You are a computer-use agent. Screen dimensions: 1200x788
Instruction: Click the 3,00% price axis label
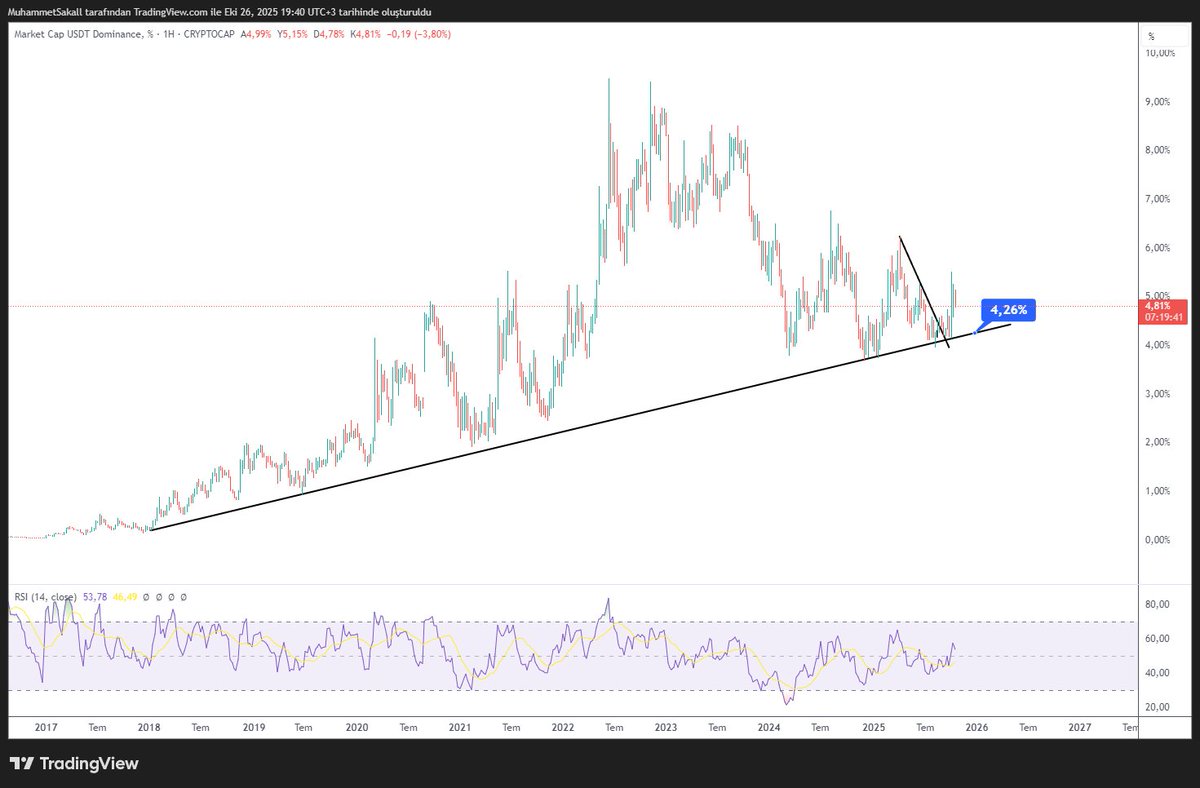click(x=1158, y=394)
